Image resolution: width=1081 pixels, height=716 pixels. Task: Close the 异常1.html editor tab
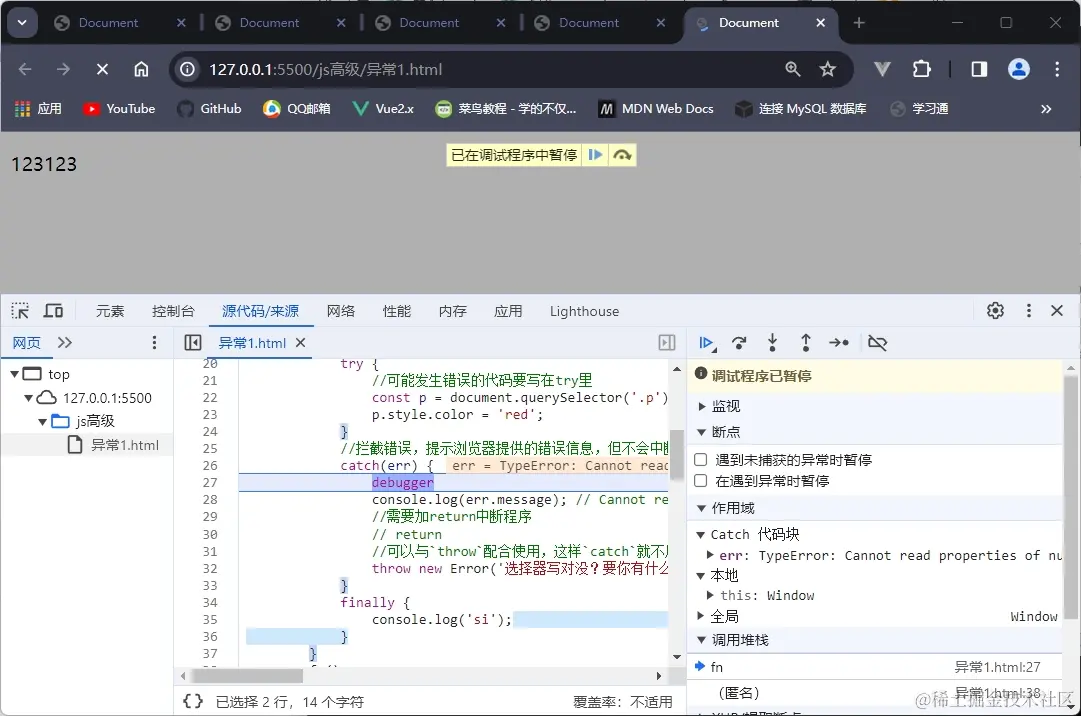pos(301,342)
